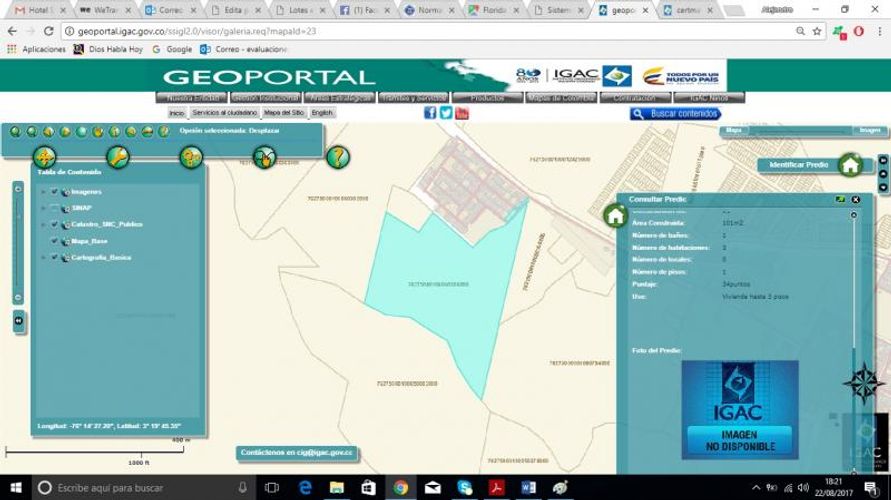Open IGAC YouTube channel icon

click(x=462, y=112)
